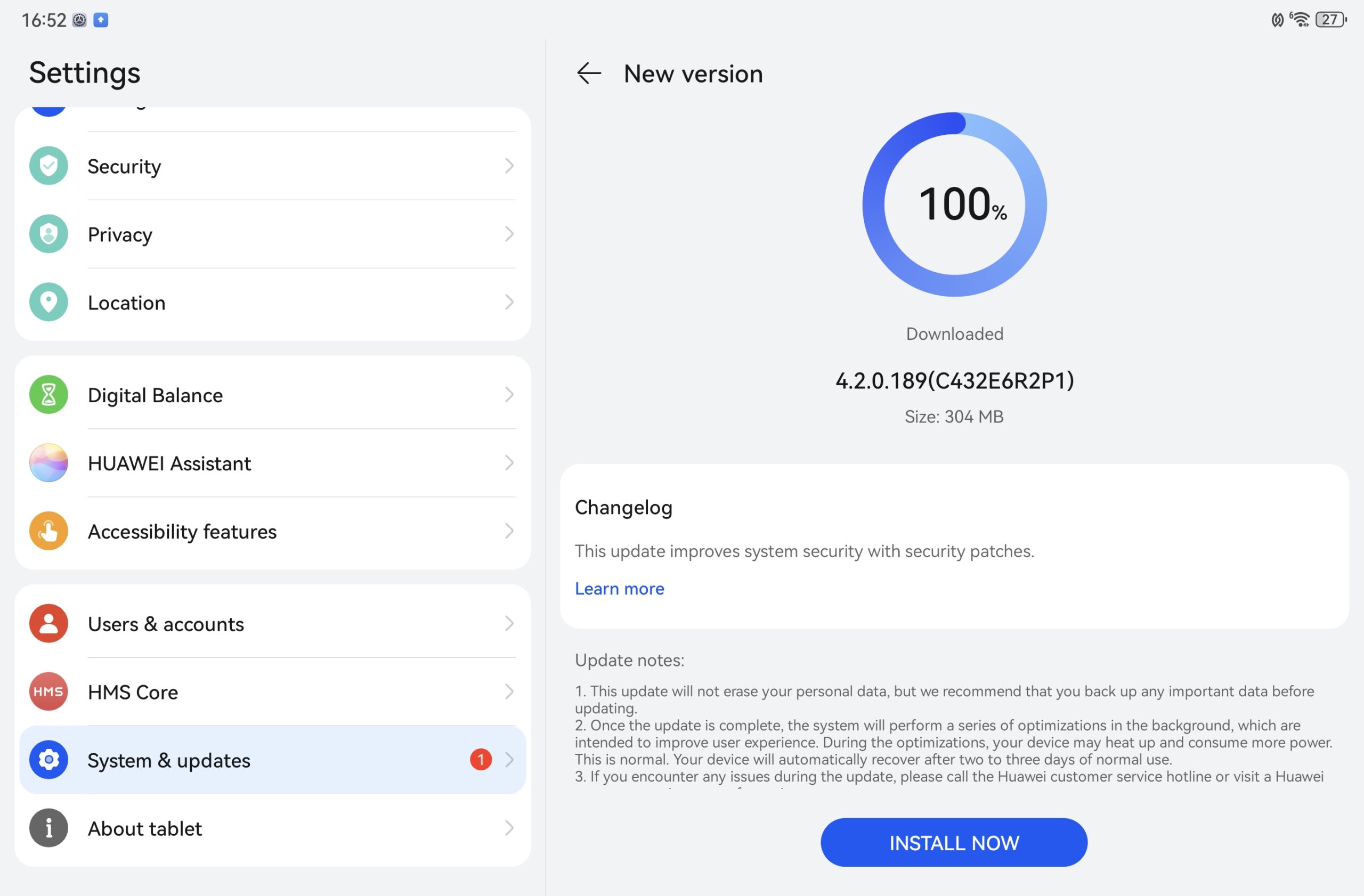Expand Security via its chevron
This screenshot has width=1364, height=896.
pyautogui.click(x=509, y=166)
